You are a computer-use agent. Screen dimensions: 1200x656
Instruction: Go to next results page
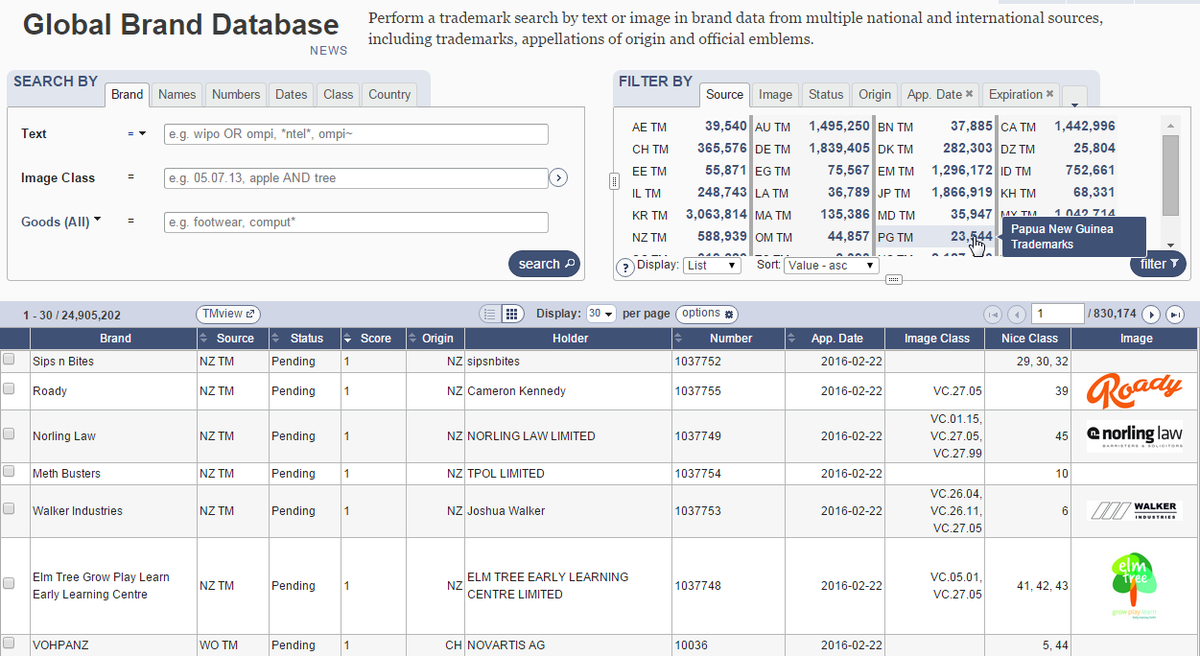1151,314
